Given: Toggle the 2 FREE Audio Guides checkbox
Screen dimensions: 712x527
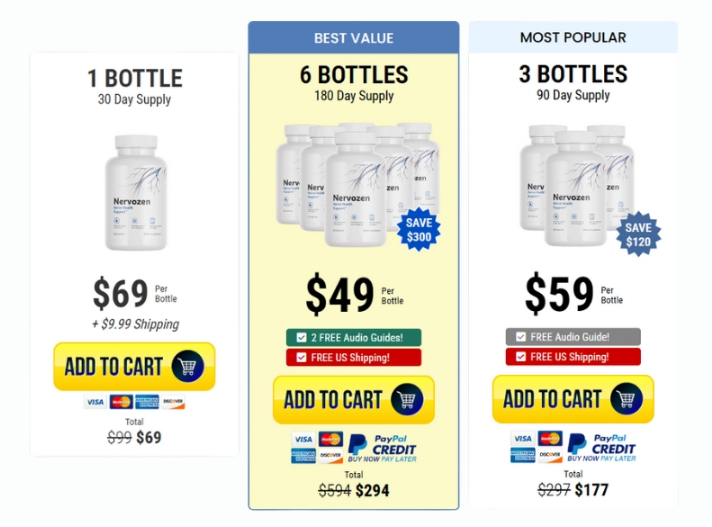Looking at the screenshot, I should click(x=301, y=338).
